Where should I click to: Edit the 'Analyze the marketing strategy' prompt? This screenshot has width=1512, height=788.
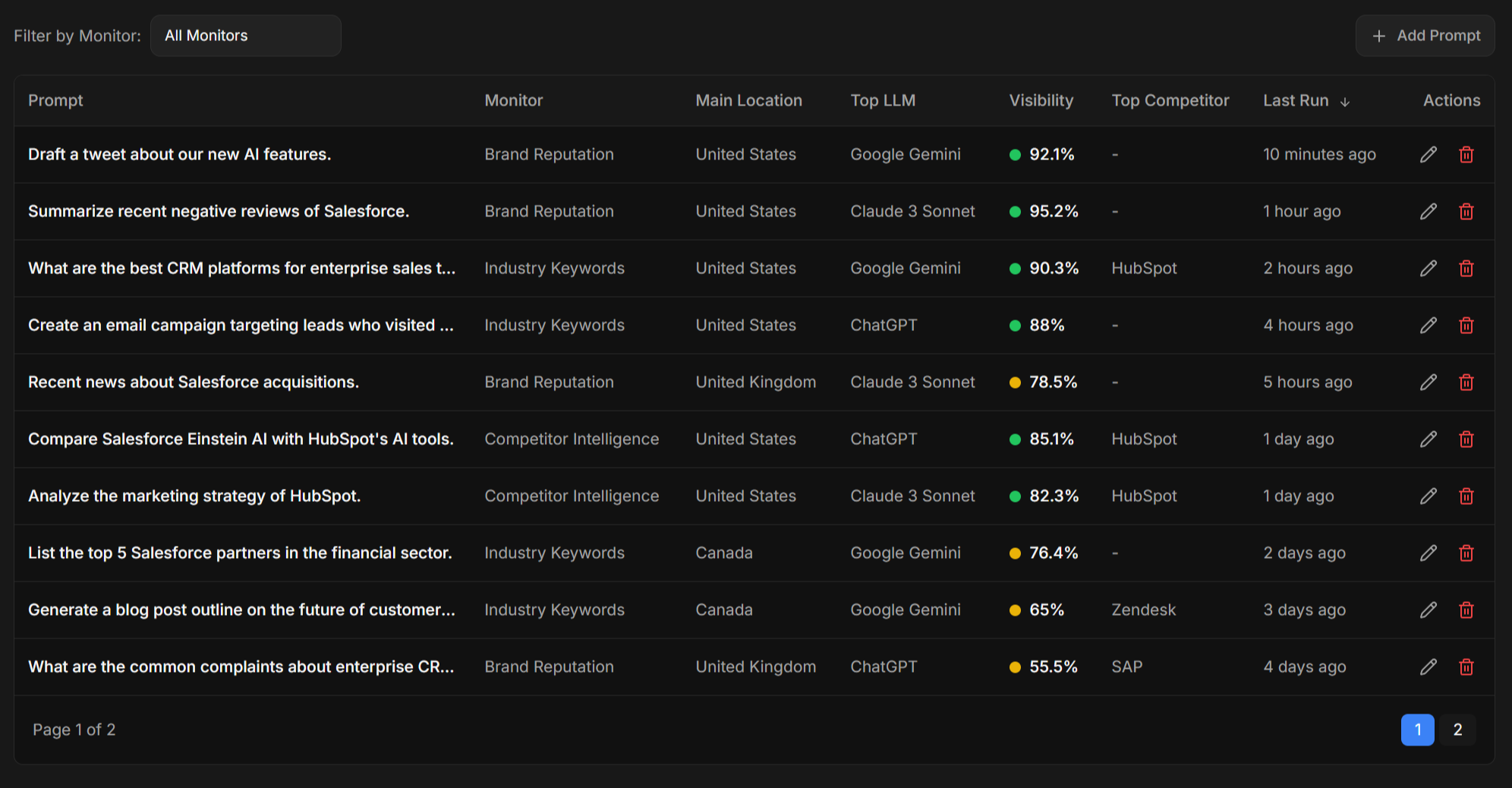pos(1429,496)
